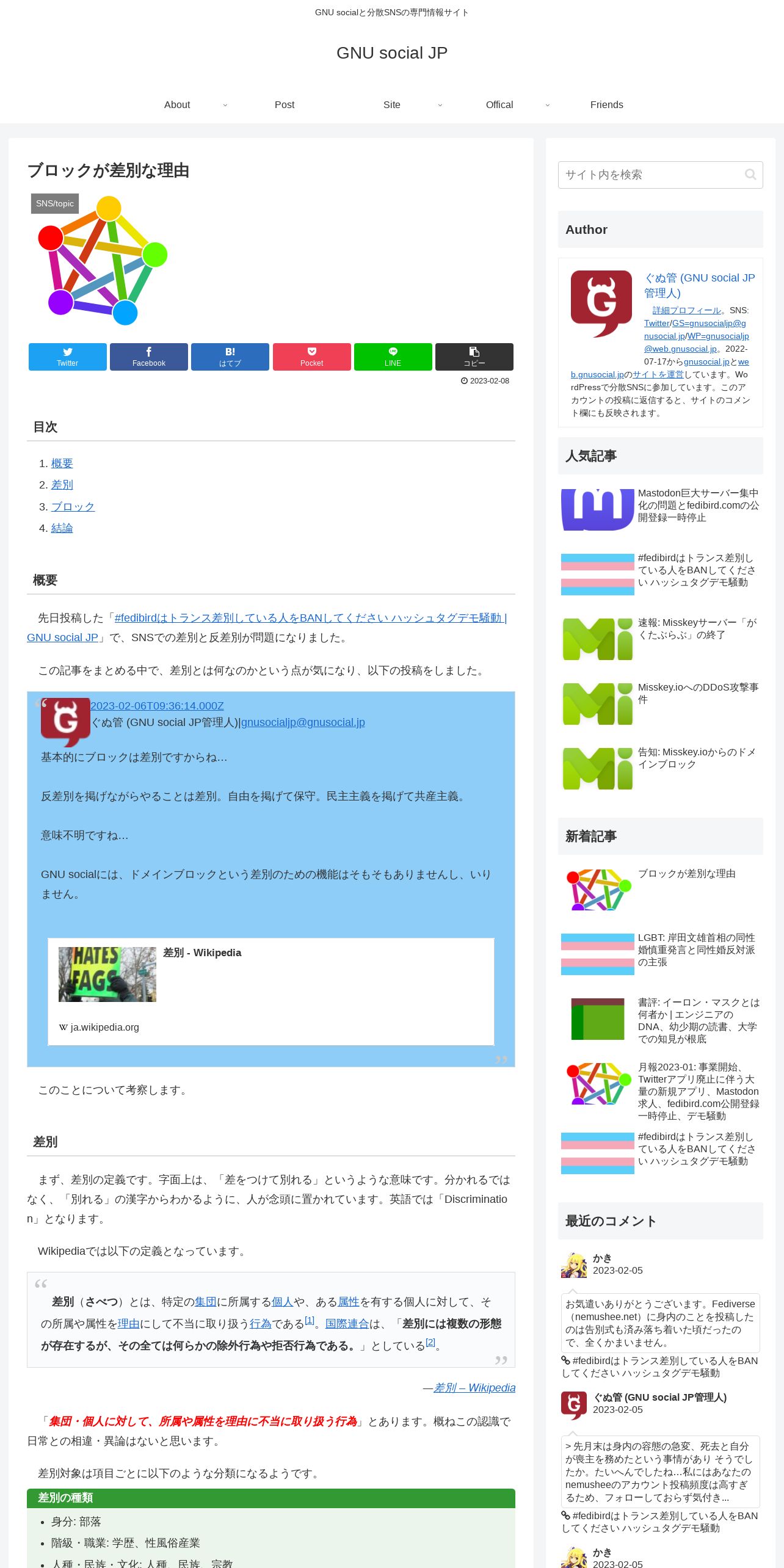
Task: Open footnote [2] in the quote
Action: coord(430,1342)
